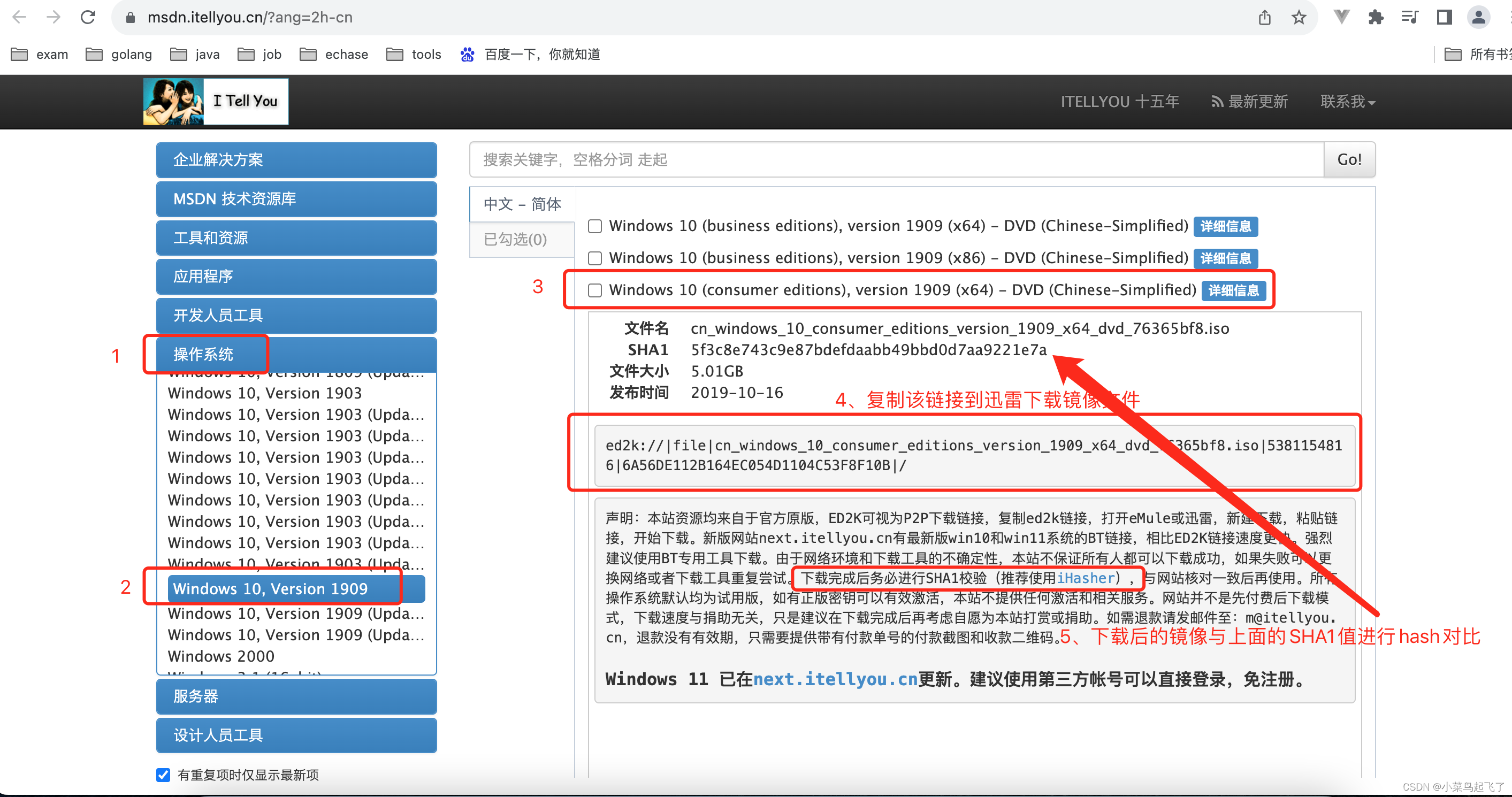The width and height of the screenshot is (1512, 797).
Task: Select Windows 2000 in the OS list
Action: (220, 656)
